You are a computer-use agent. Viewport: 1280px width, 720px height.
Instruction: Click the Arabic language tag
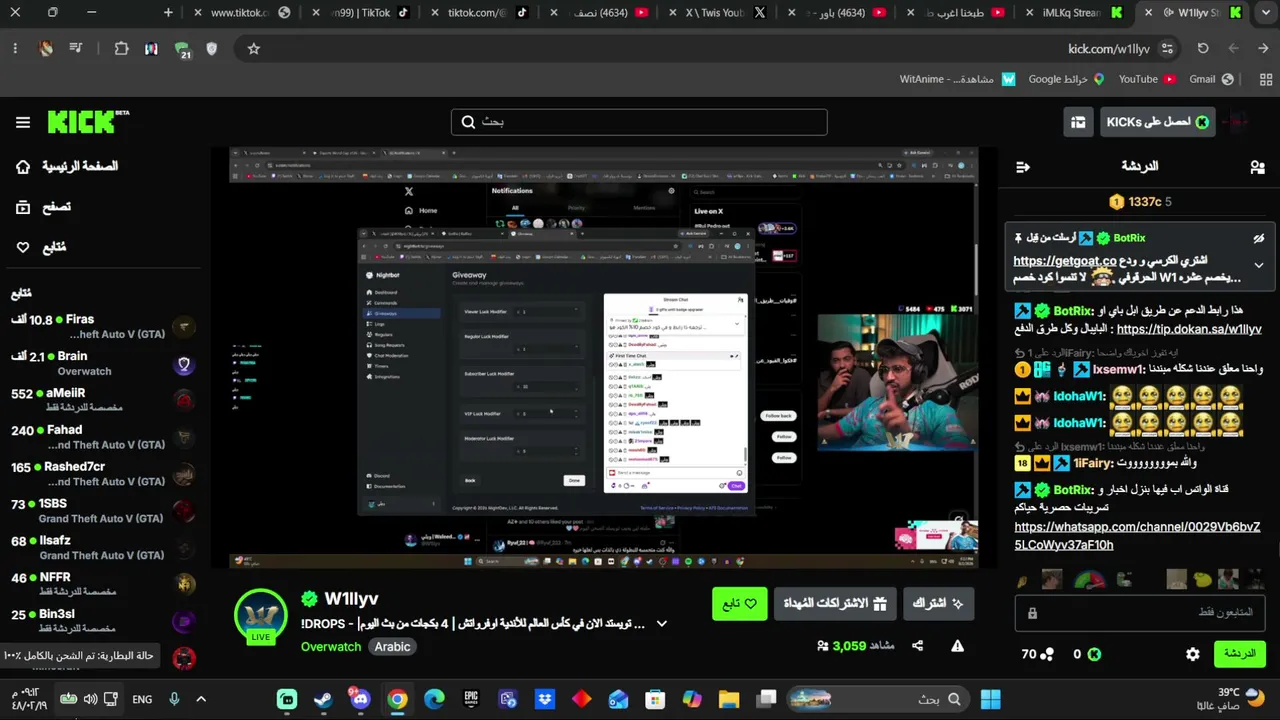pyautogui.click(x=392, y=647)
